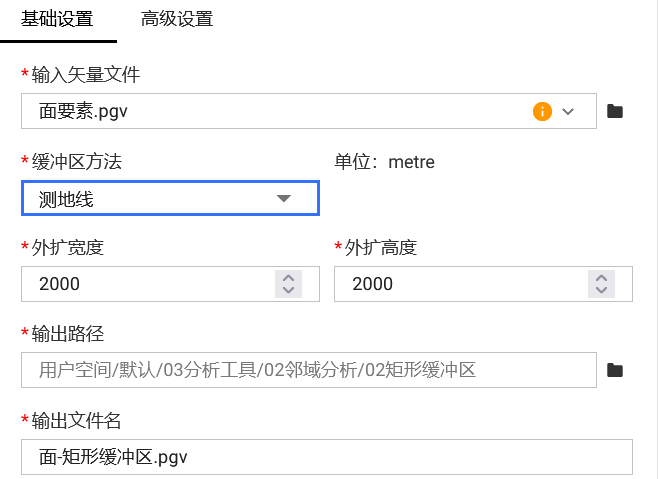The image size is (658, 479).
Task: Decrease 外扩宽度 value with down arrow
Action: [288, 290]
